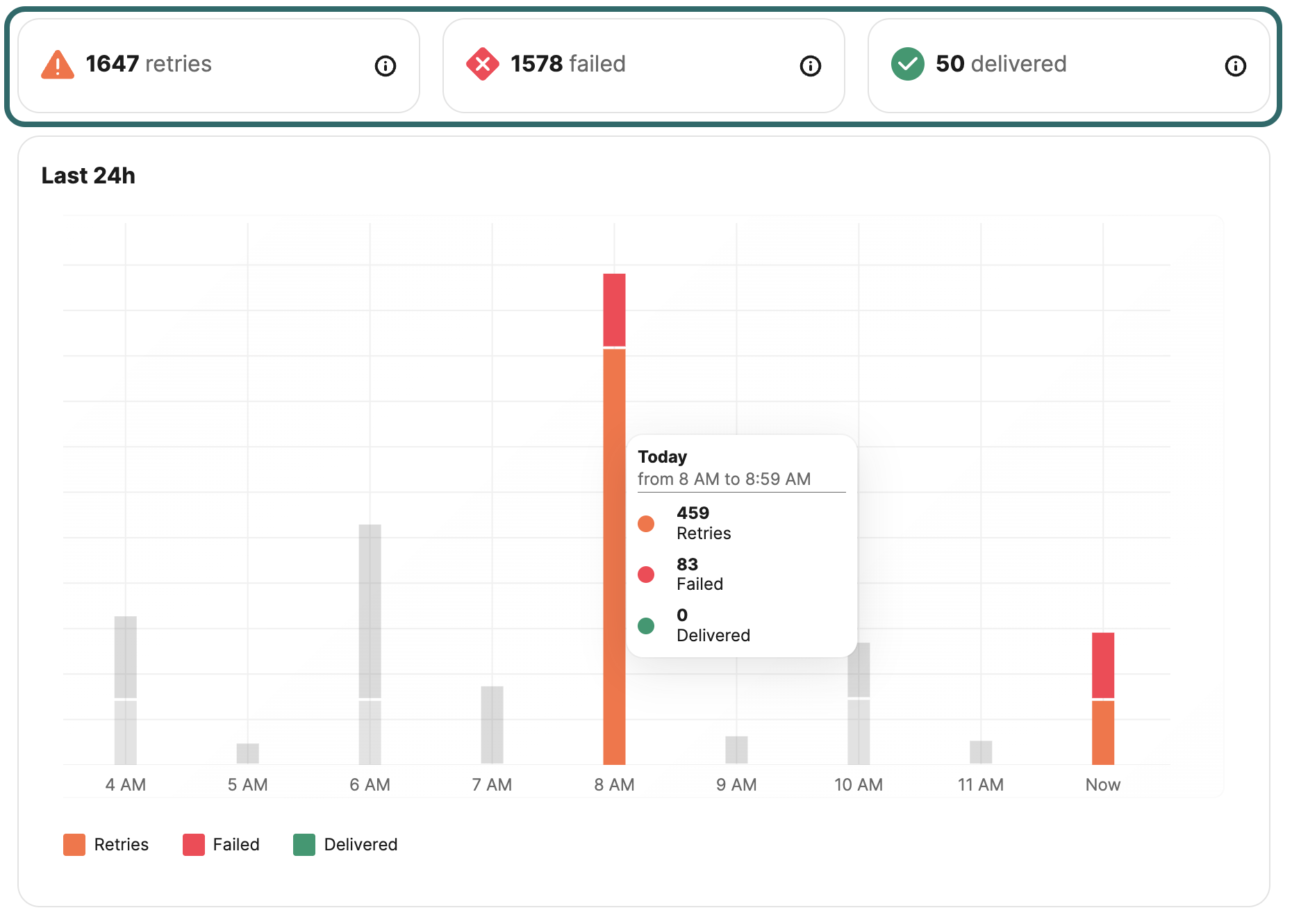Open info tooltip for 1578 failed
This screenshot has width=1292, height=924.
click(x=811, y=65)
